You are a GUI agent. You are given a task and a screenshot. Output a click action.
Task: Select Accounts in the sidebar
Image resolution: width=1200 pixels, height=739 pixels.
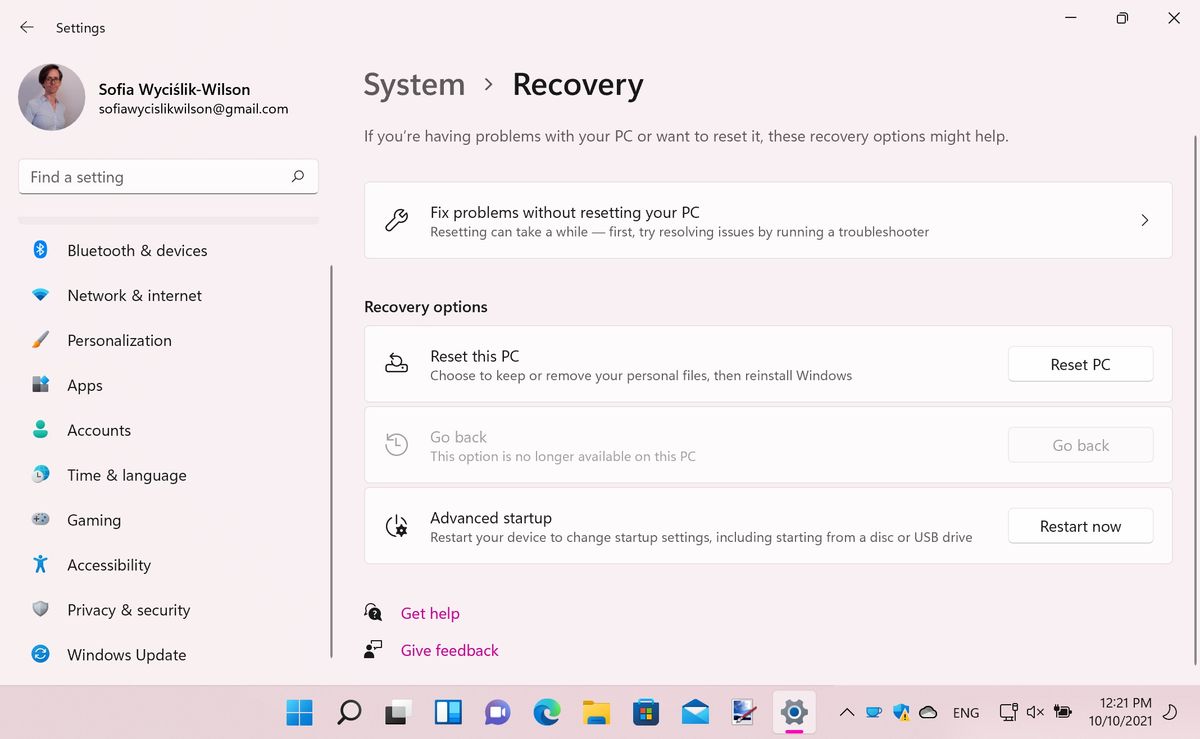pos(98,430)
